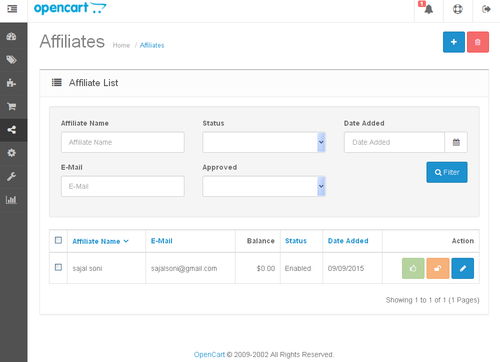
Task: Click the Affiliate List panel heading
Action: [x=93, y=83]
